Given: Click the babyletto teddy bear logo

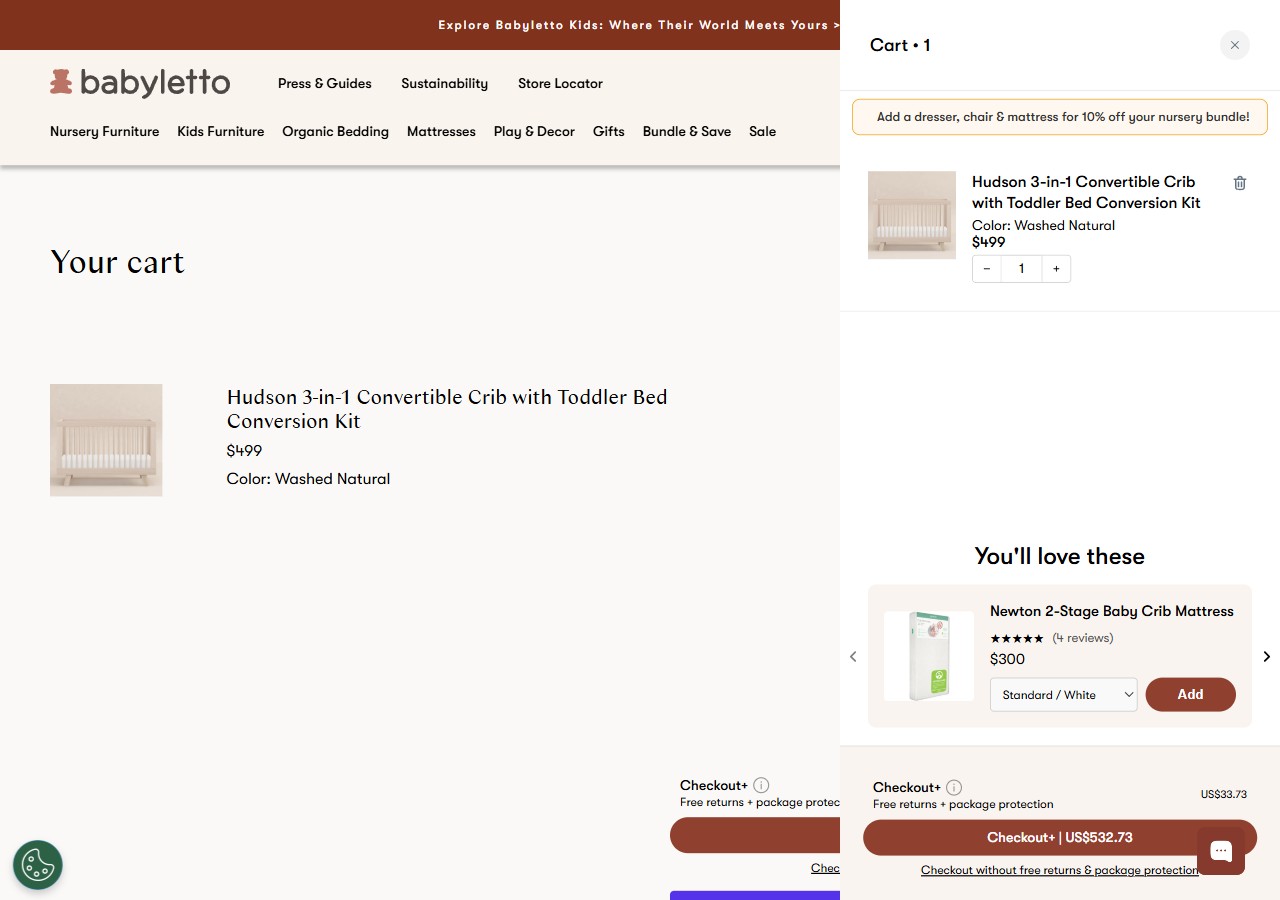Looking at the screenshot, I should pos(140,82).
